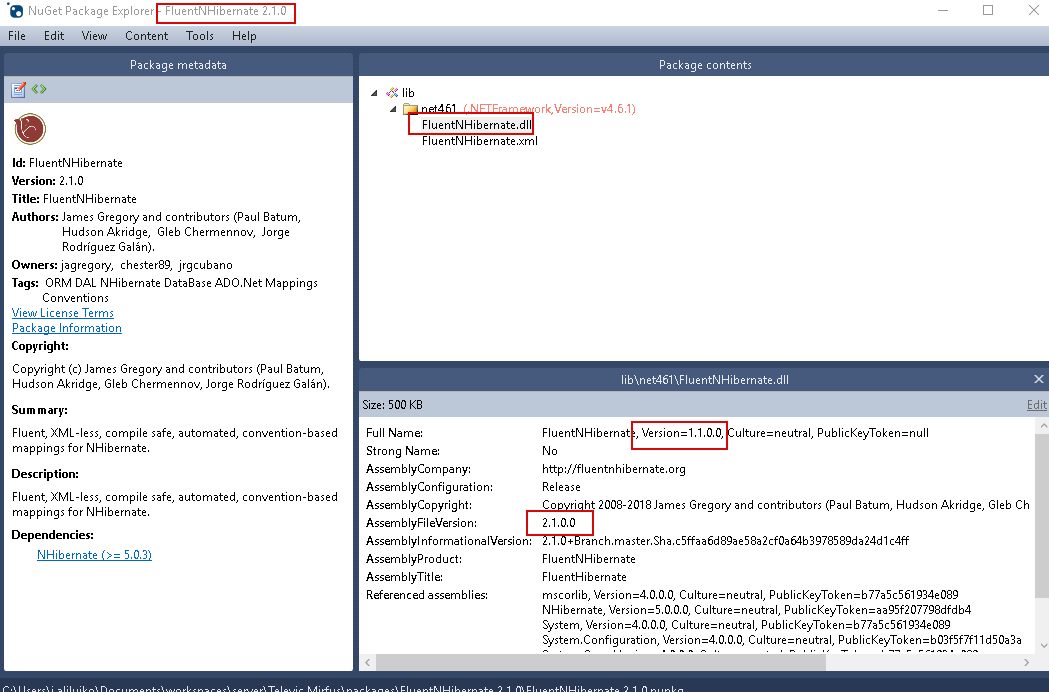Select the net461 folder node

click(439, 109)
